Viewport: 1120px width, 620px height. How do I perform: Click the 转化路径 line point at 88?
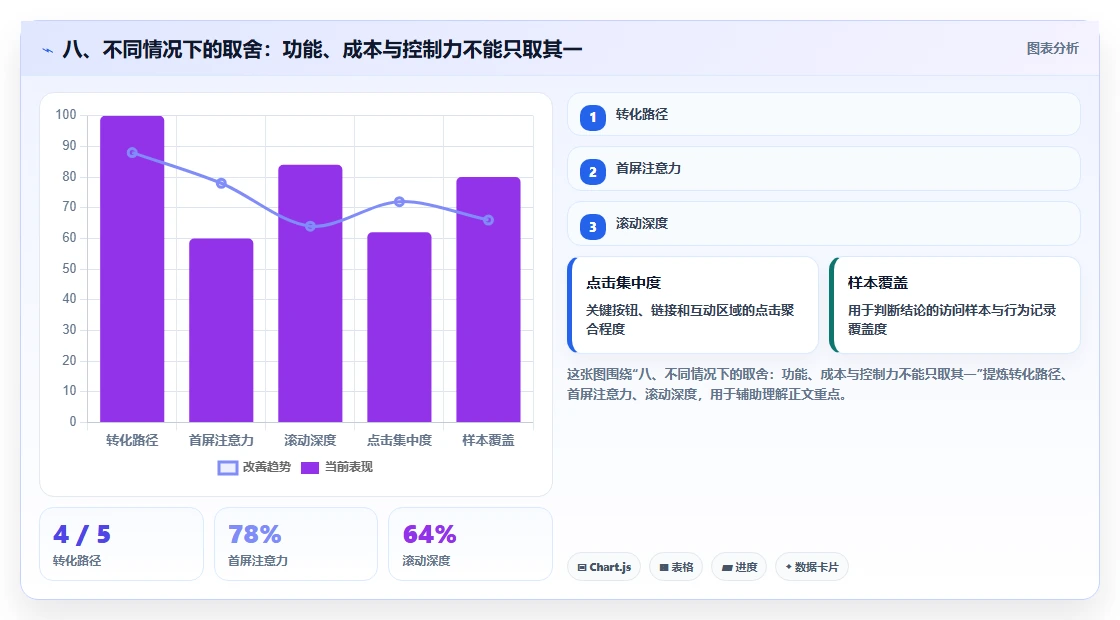click(x=132, y=153)
